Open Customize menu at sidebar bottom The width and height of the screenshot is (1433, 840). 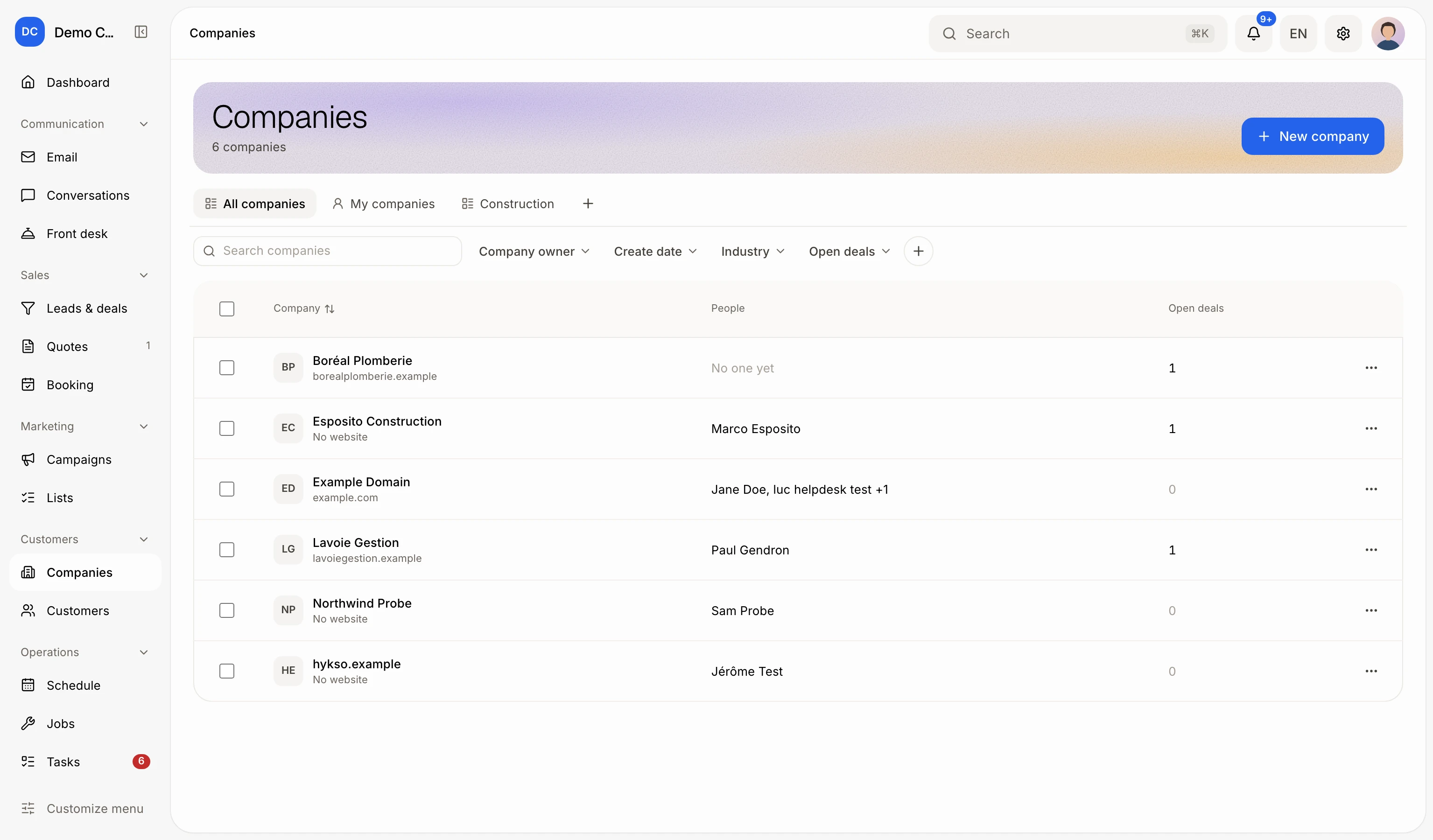(85, 809)
